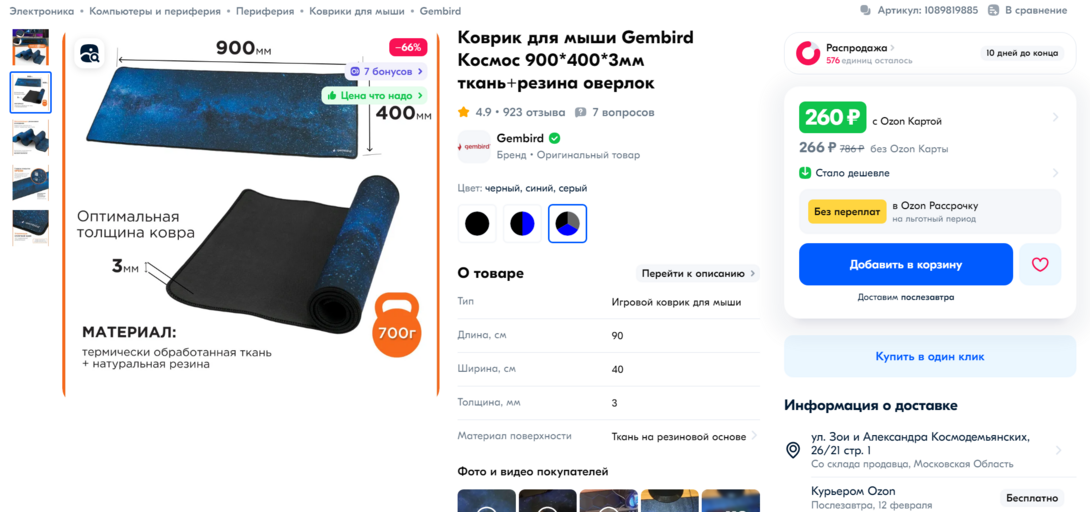Image resolution: width=1090 pixels, height=512 pixels.
Task: Click Добавить в корзину button
Action: pos(906,265)
